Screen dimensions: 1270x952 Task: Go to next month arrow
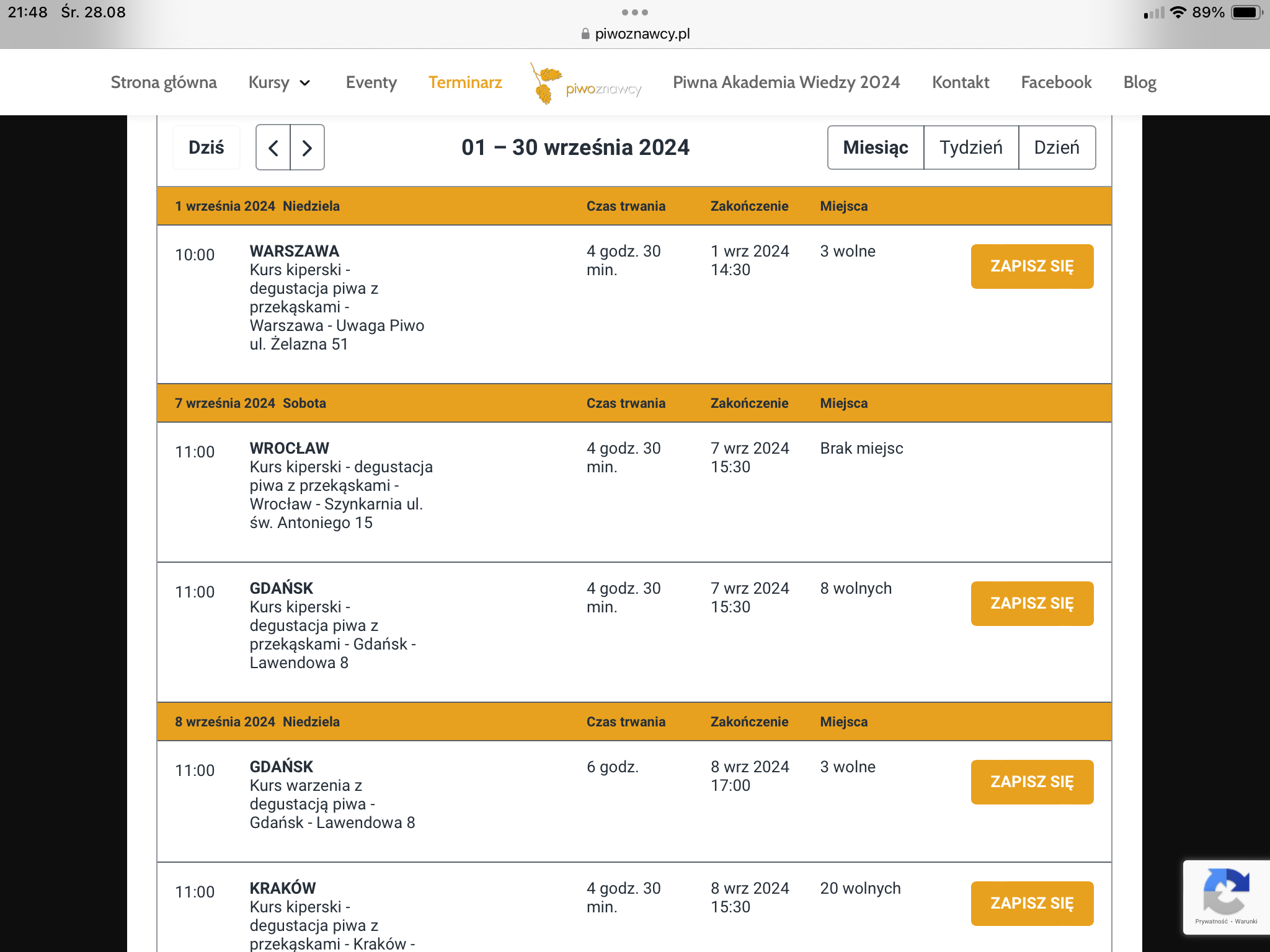[x=307, y=148]
